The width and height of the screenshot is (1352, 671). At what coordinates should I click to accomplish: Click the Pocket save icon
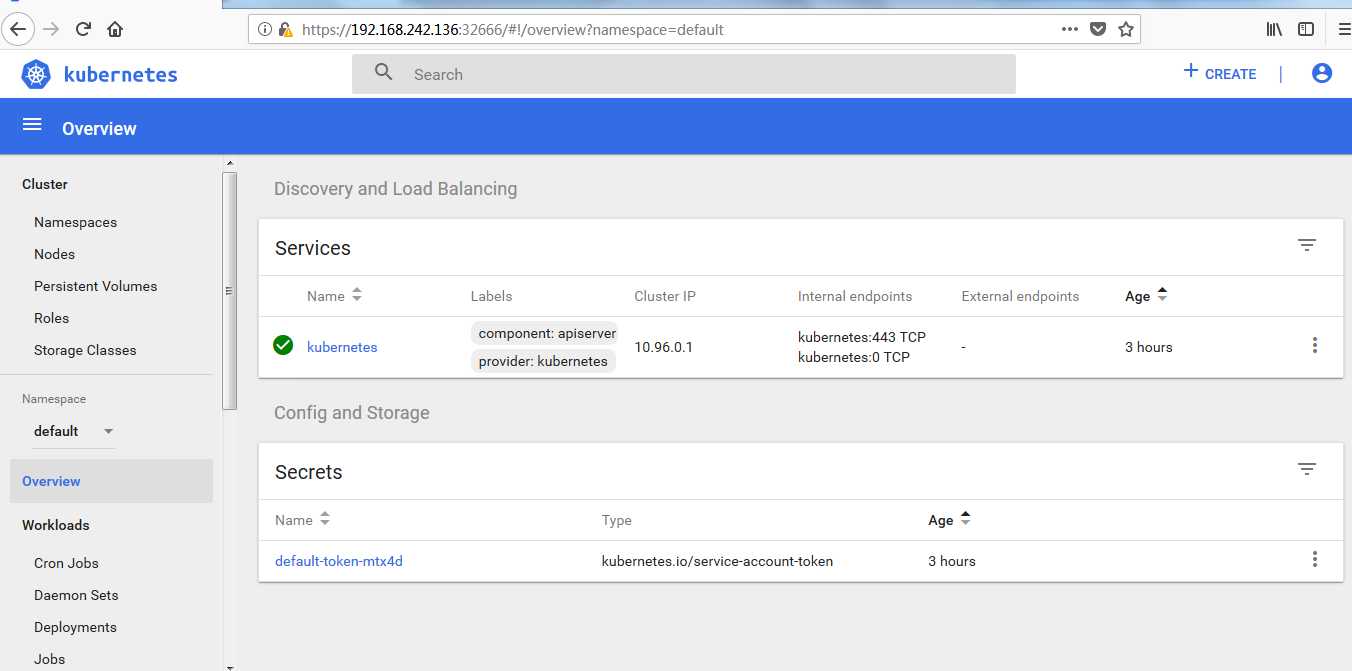pyautogui.click(x=1098, y=29)
